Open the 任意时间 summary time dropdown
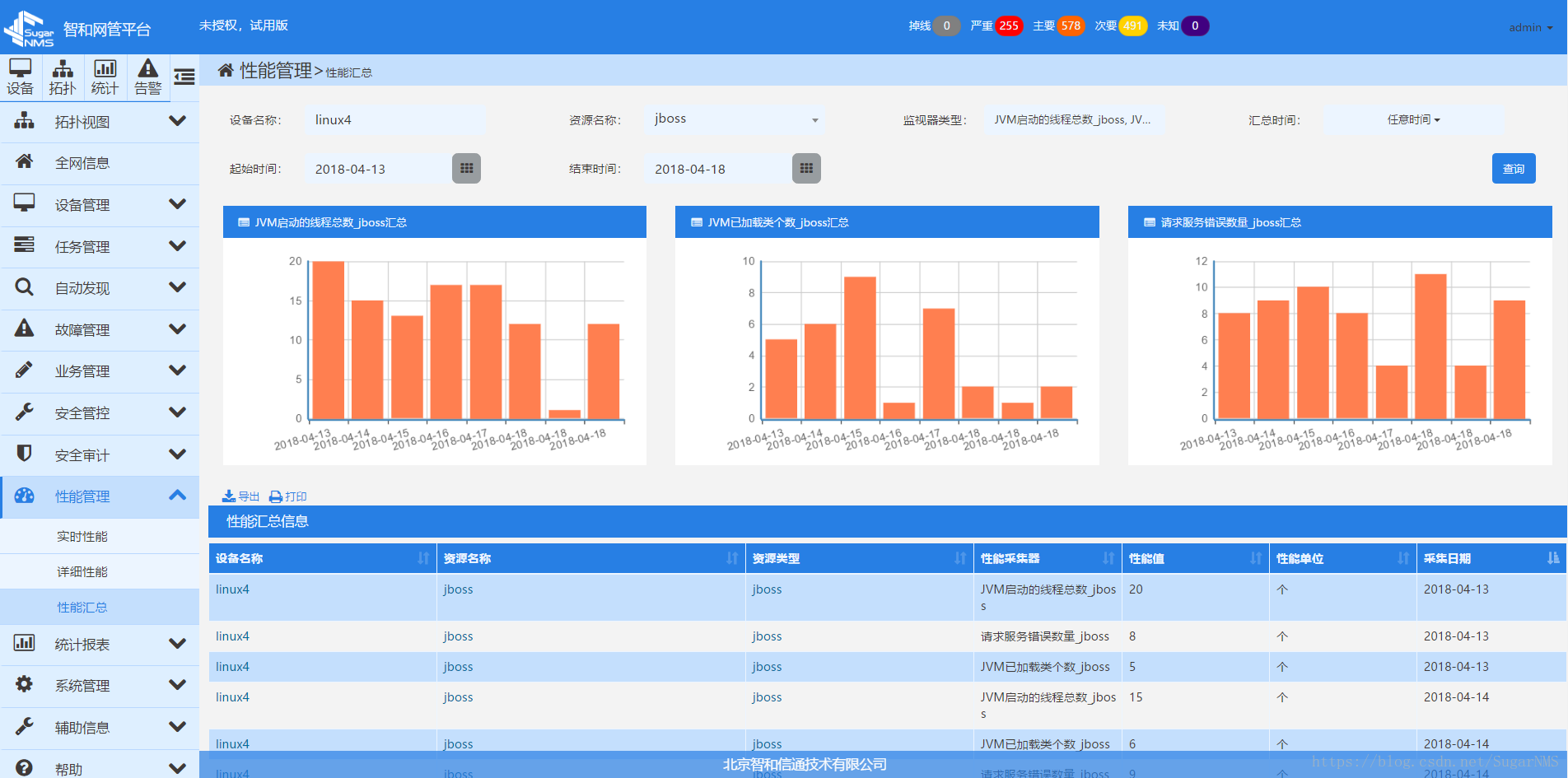The width and height of the screenshot is (1568, 778). [x=1413, y=120]
